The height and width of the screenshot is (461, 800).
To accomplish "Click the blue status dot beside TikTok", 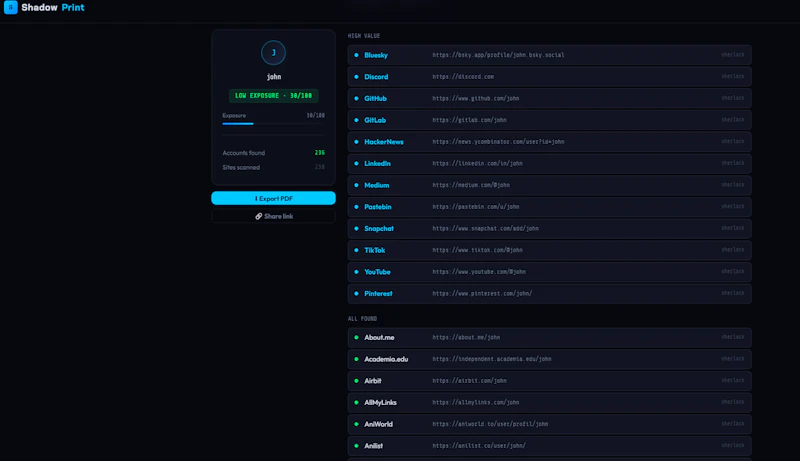I will point(356,250).
